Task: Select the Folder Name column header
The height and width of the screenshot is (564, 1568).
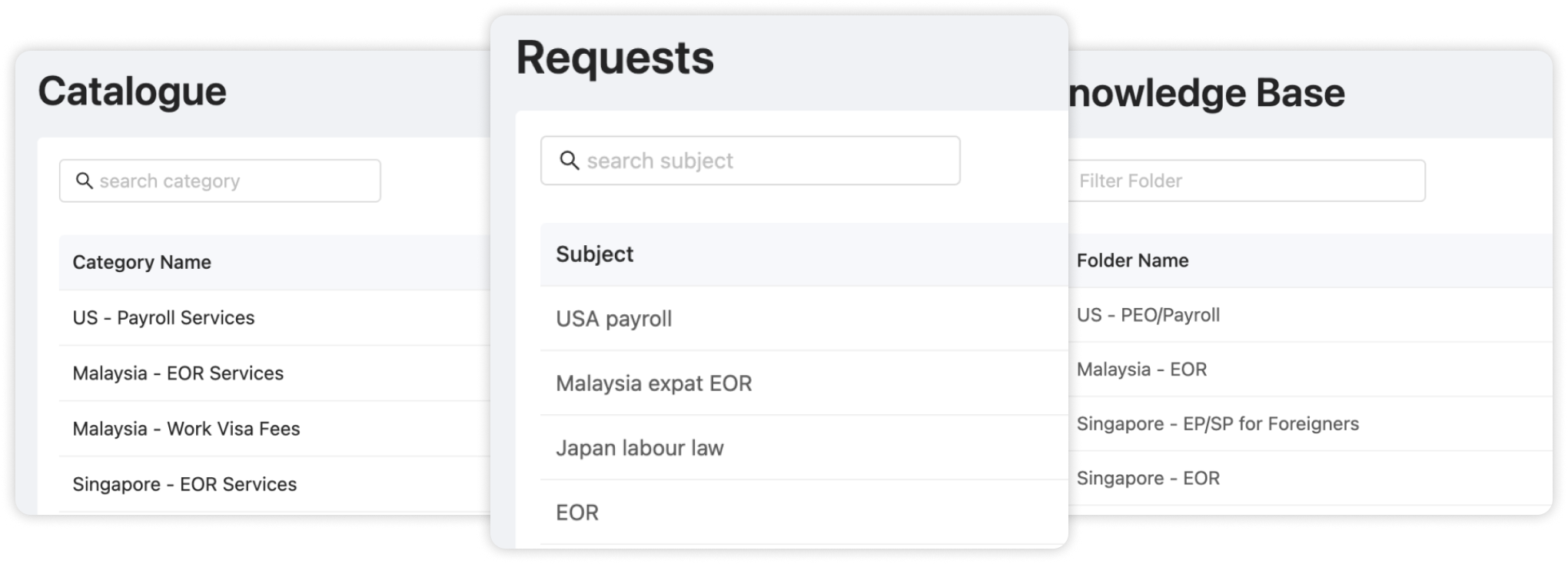Action: [1132, 260]
